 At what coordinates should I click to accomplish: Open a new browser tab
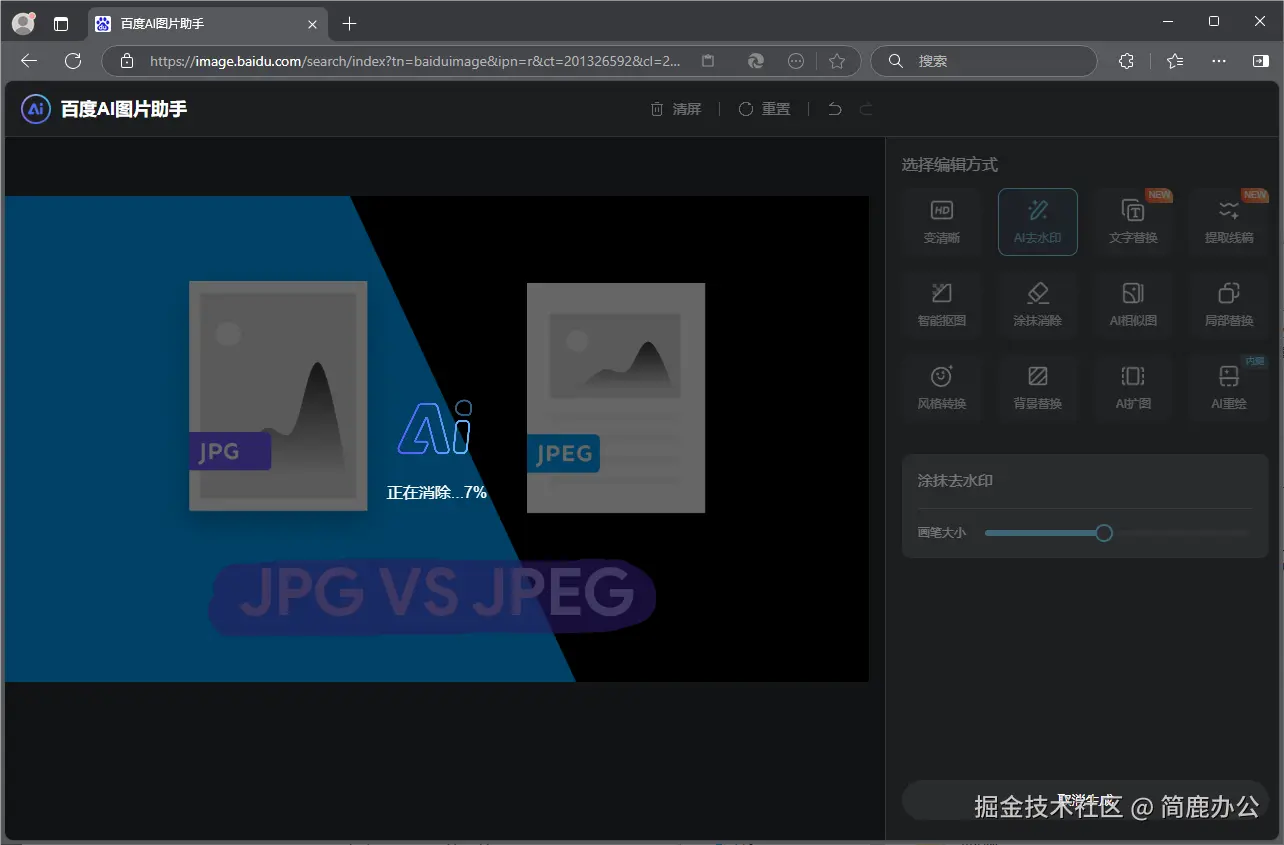349,23
